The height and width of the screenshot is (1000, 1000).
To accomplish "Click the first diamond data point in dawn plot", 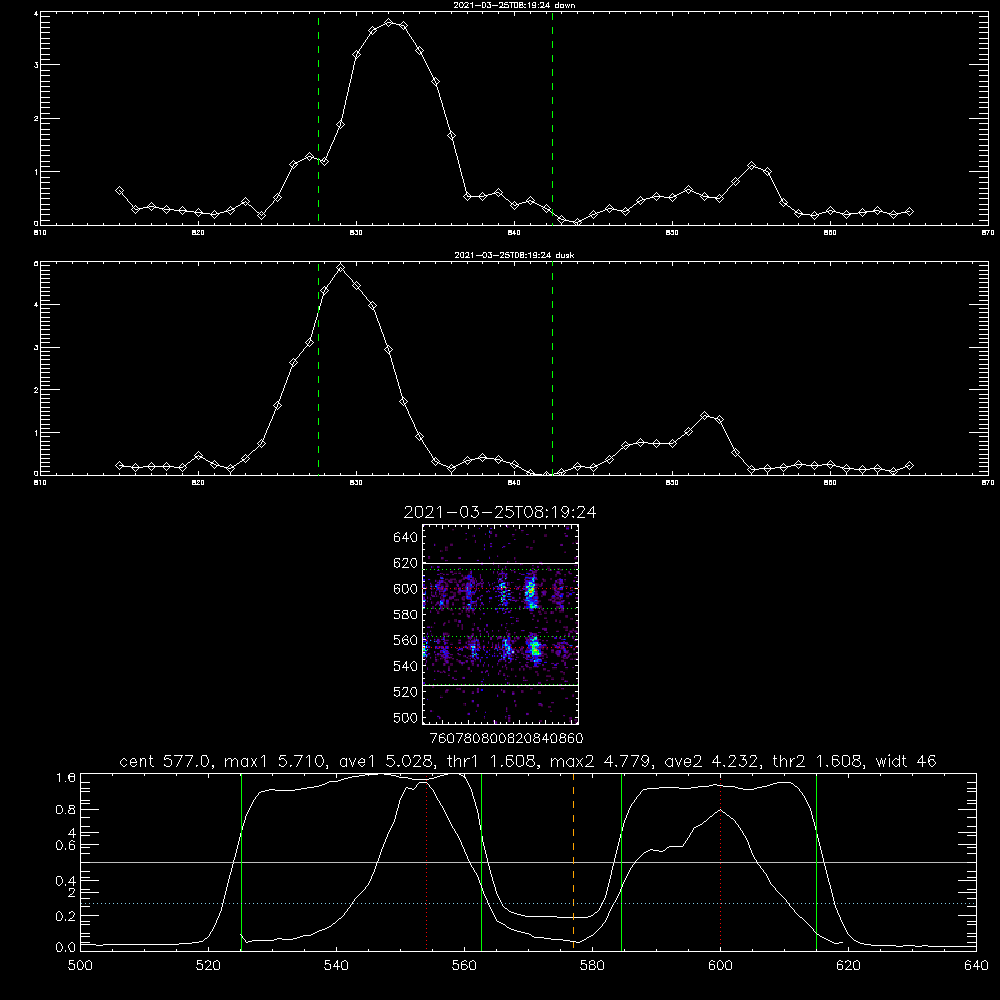I will point(119,191).
